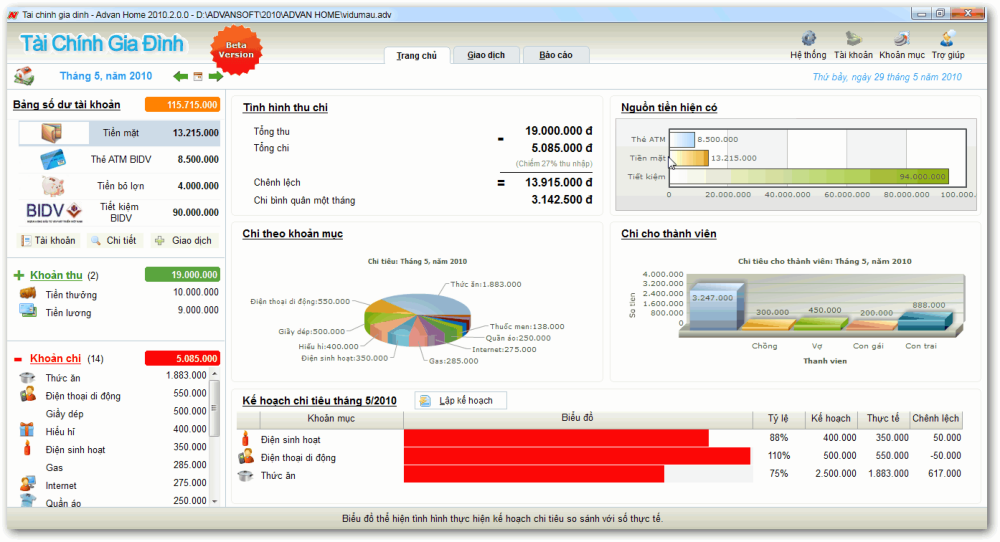Click the candle icon in spending plan table
The height and width of the screenshot is (542, 1000).
point(246,439)
